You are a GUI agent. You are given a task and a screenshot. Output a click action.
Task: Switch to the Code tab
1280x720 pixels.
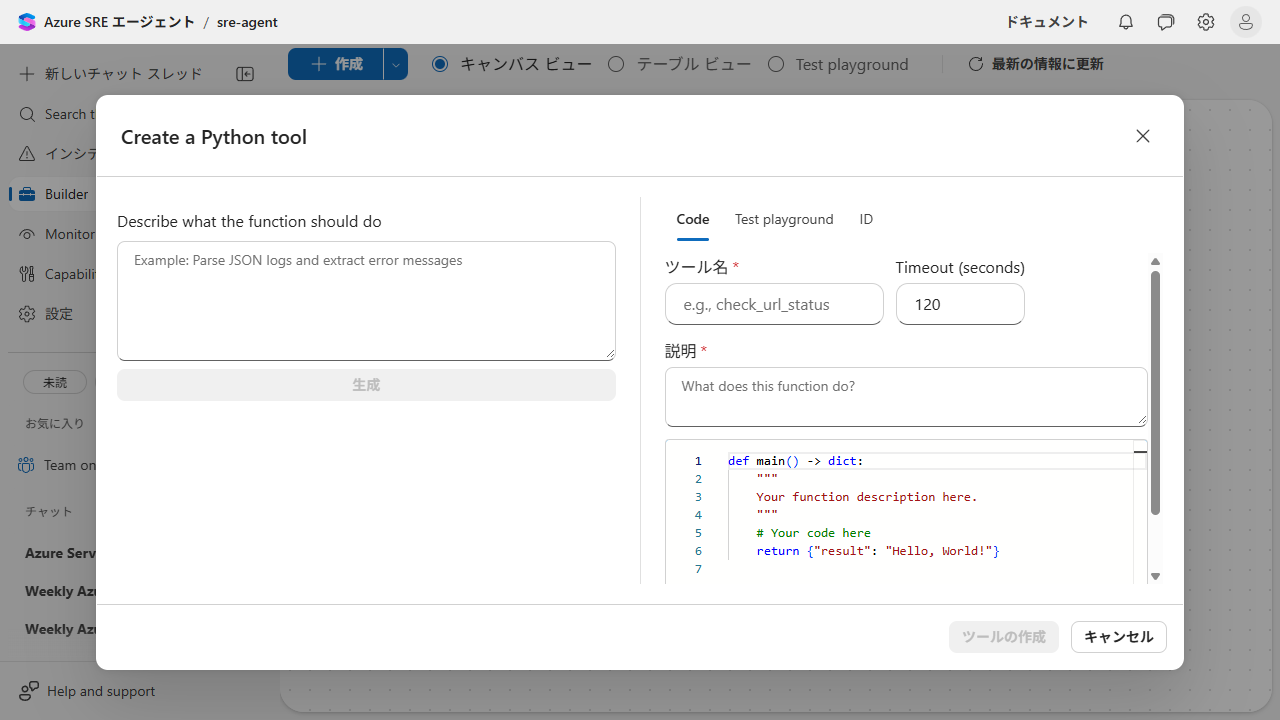(693, 220)
